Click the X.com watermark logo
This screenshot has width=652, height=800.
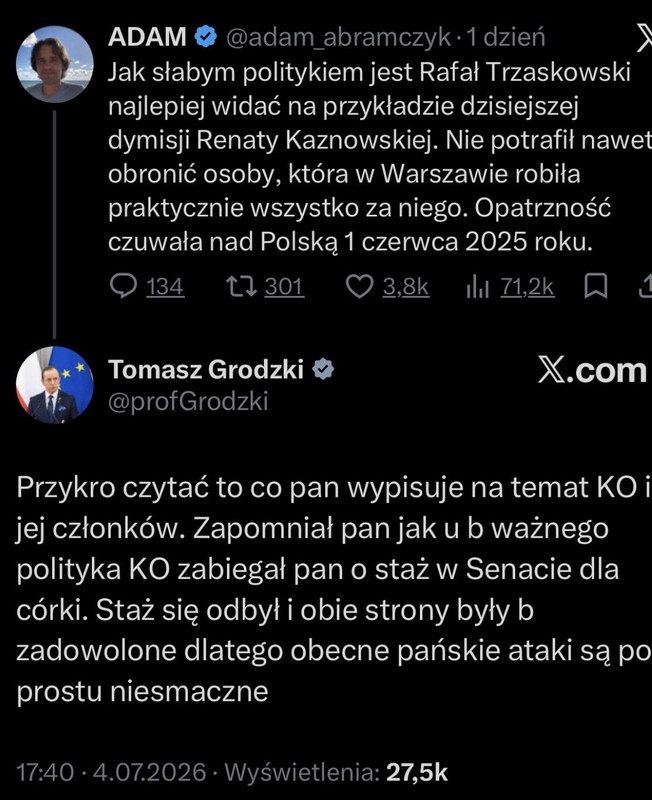tap(592, 370)
